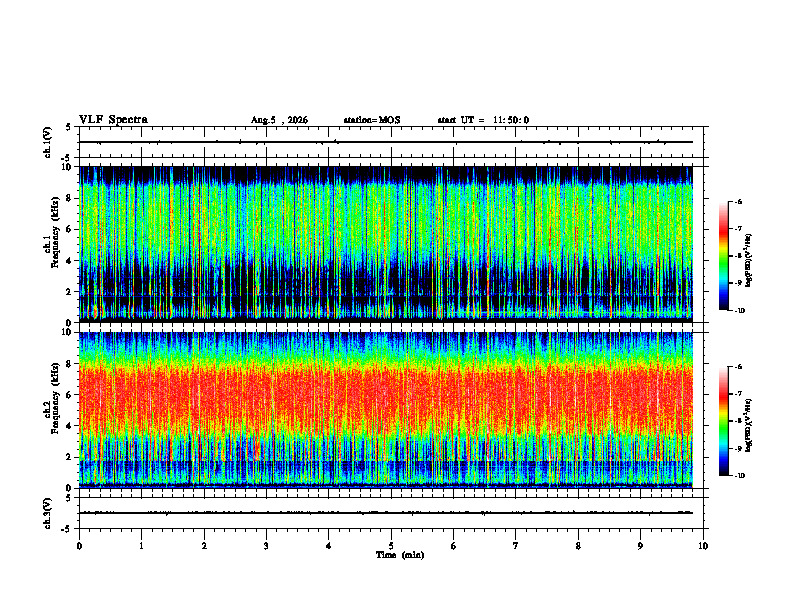
Task: Click the ch.3(V) axis label
Action: (x=48, y=513)
